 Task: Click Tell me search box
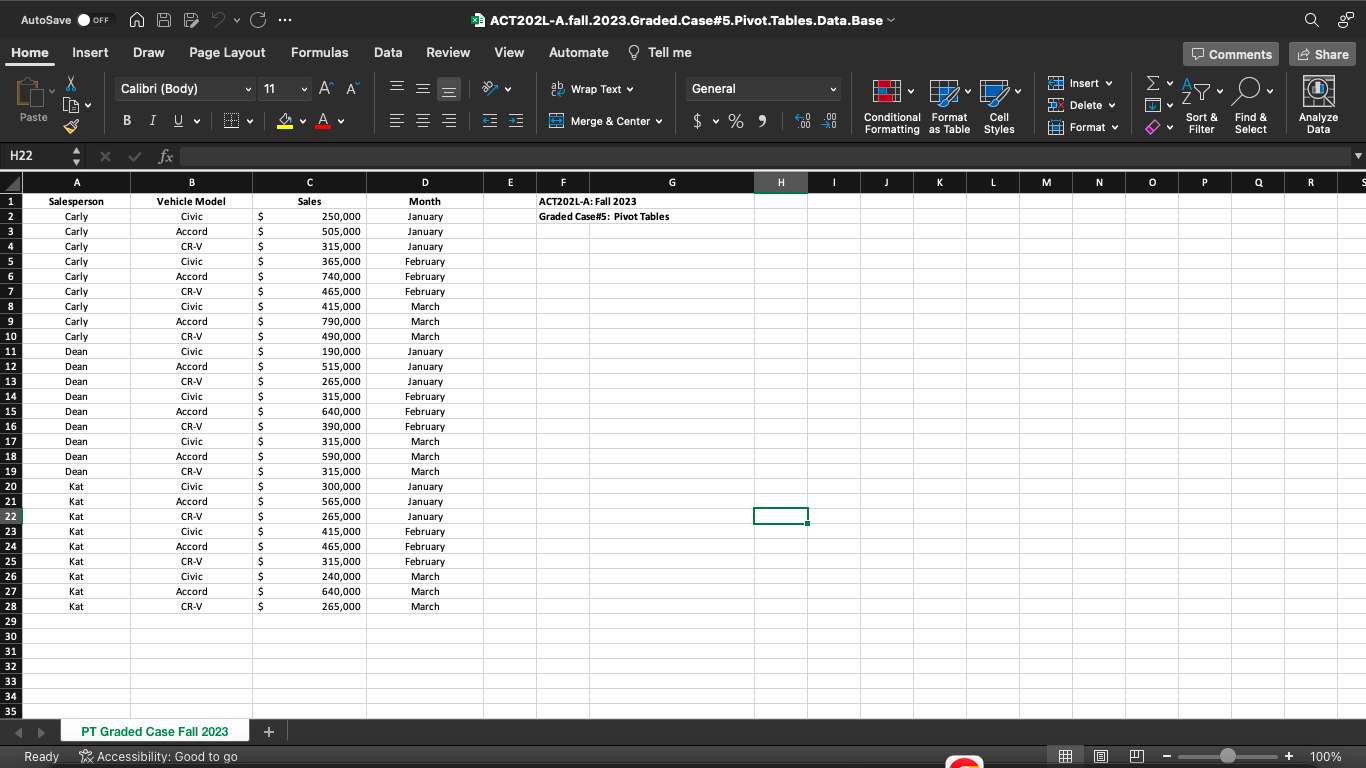click(660, 53)
